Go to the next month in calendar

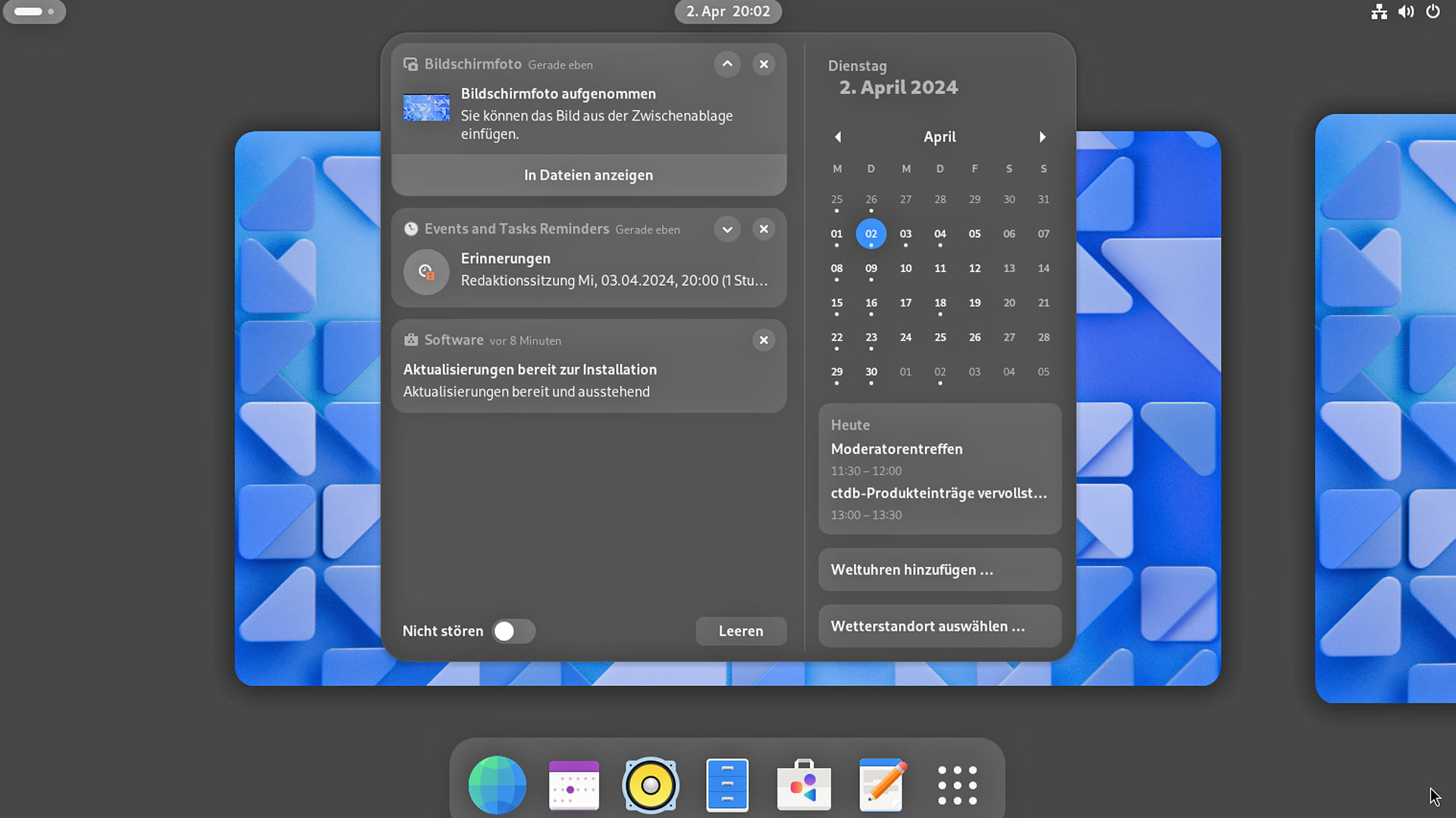pyautogui.click(x=1043, y=137)
